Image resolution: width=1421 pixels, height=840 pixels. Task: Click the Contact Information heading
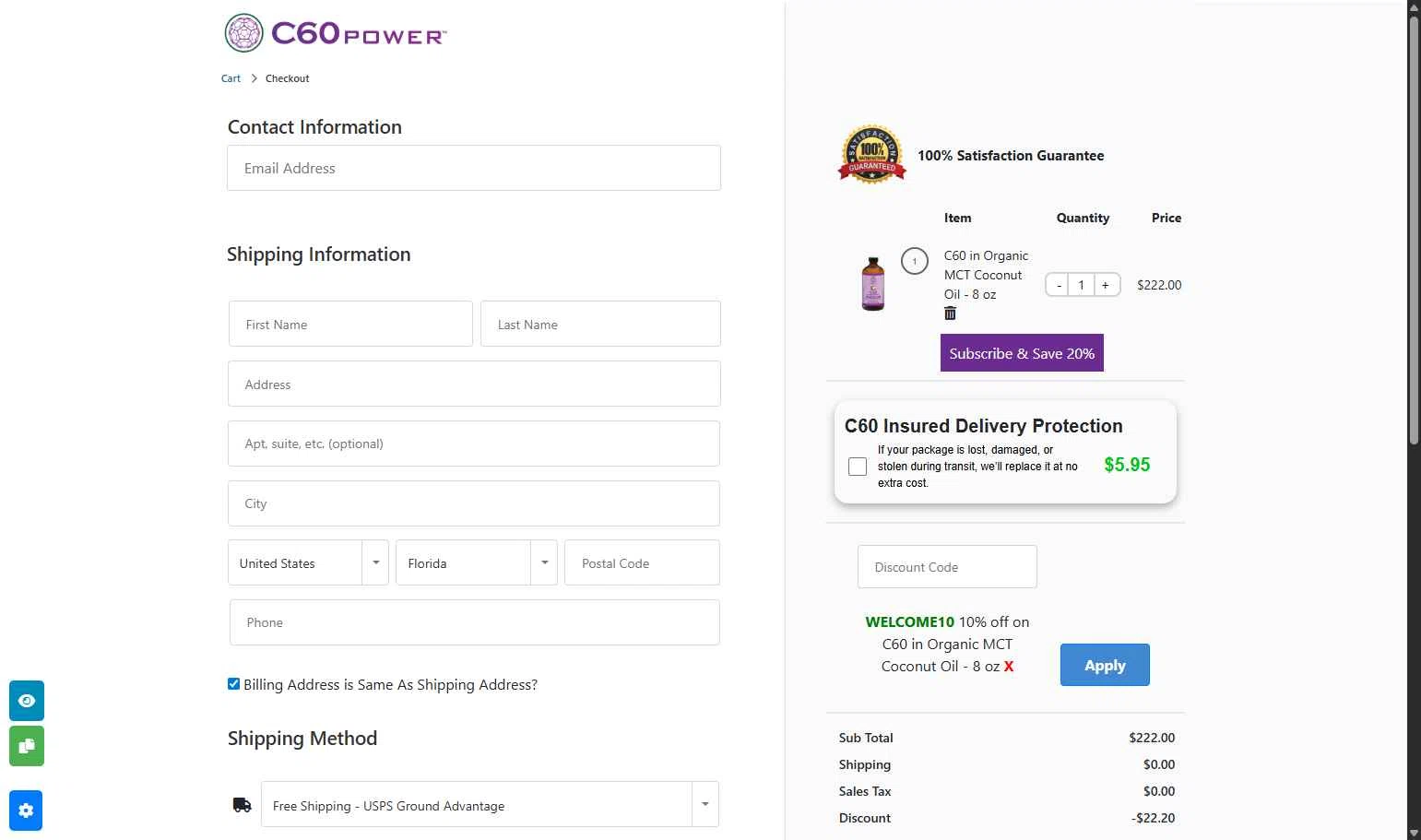pos(314,126)
